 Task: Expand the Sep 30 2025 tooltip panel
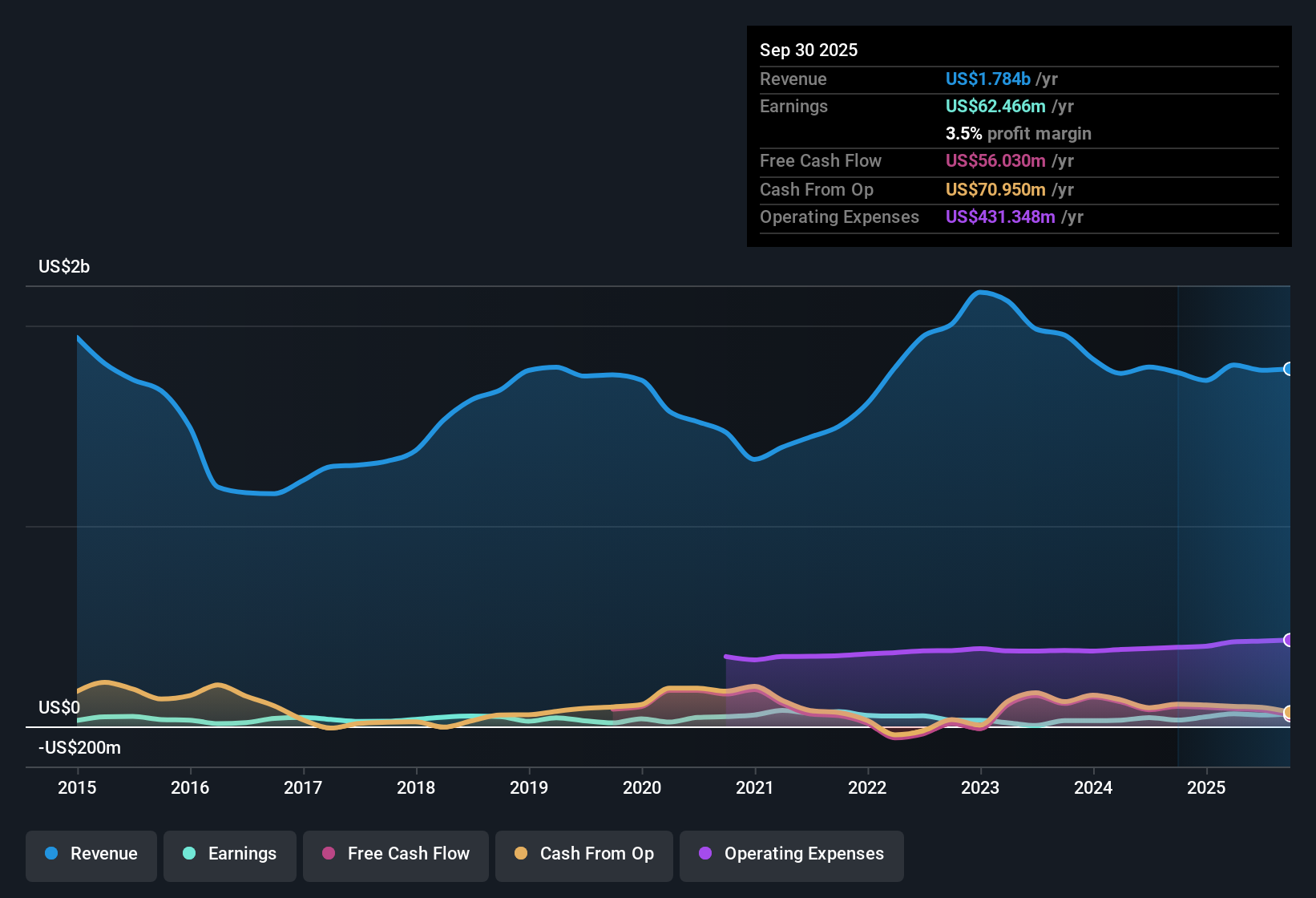(x=809, y=50)
